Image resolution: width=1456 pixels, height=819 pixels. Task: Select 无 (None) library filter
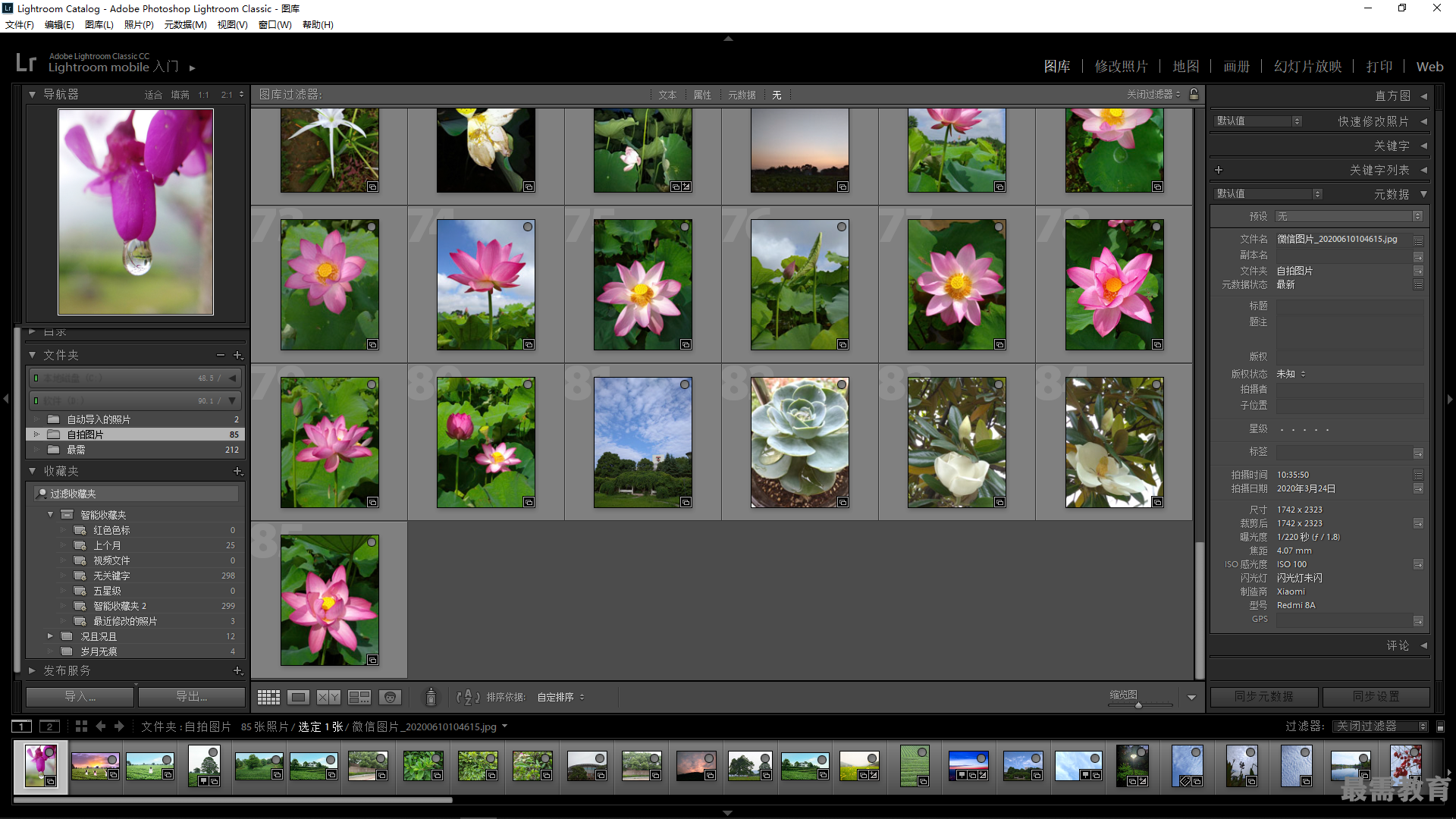tap(777, 95)
